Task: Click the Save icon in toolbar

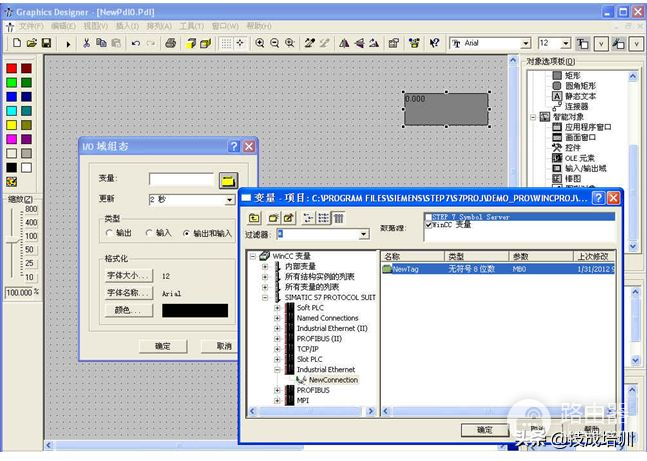Action: point(46,43)
